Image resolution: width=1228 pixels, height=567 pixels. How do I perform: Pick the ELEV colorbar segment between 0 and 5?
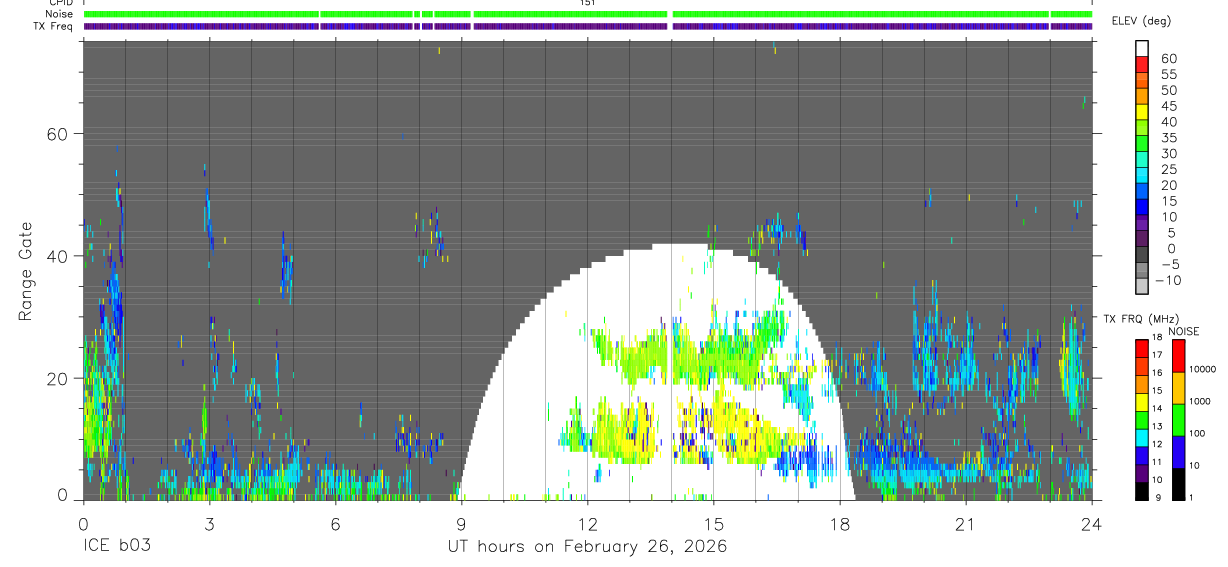point(1143,237)
